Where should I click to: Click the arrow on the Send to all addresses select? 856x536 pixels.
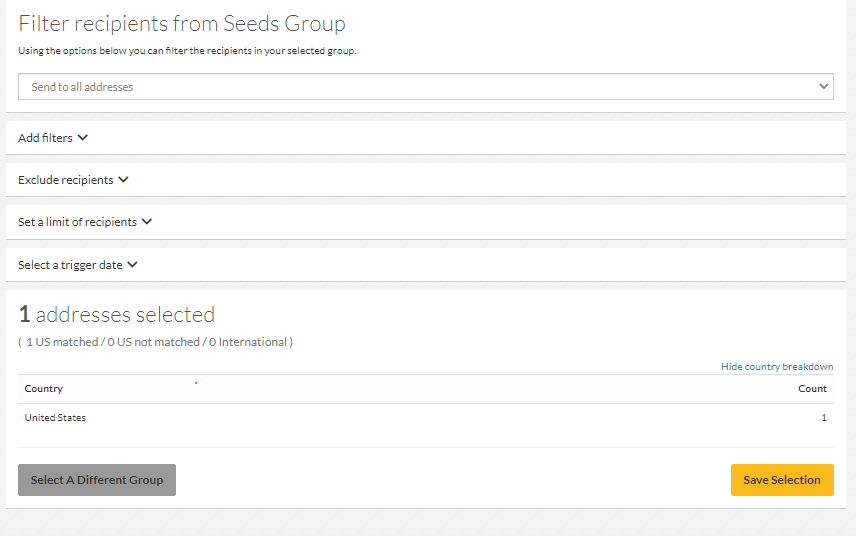[824, 87]
